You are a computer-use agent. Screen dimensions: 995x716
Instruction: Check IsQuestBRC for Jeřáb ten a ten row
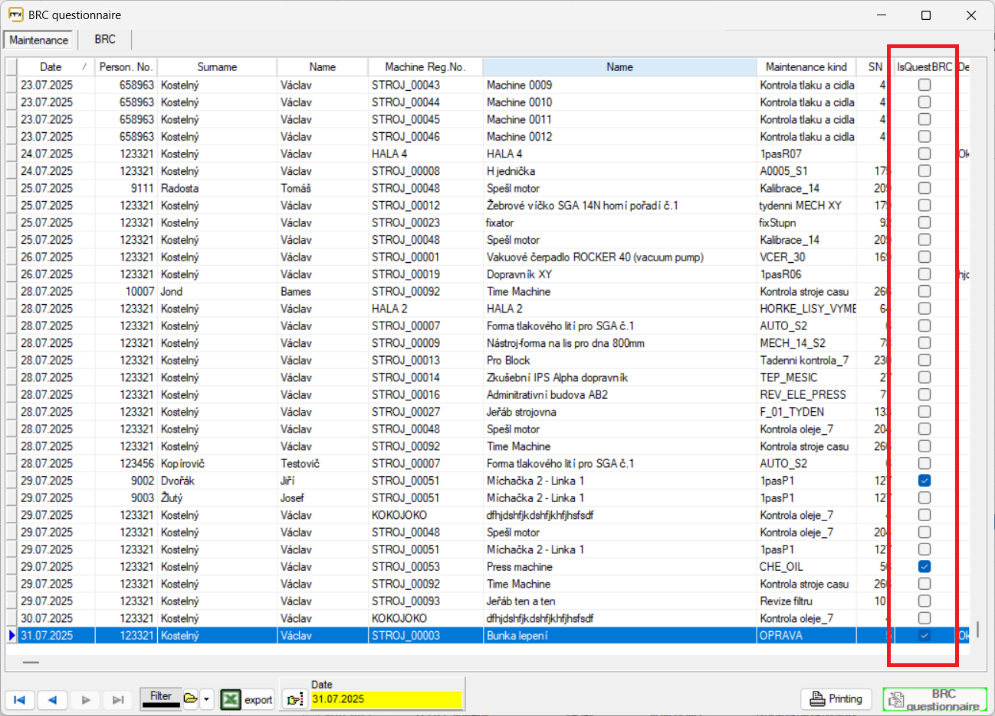[x=925, y=600]
